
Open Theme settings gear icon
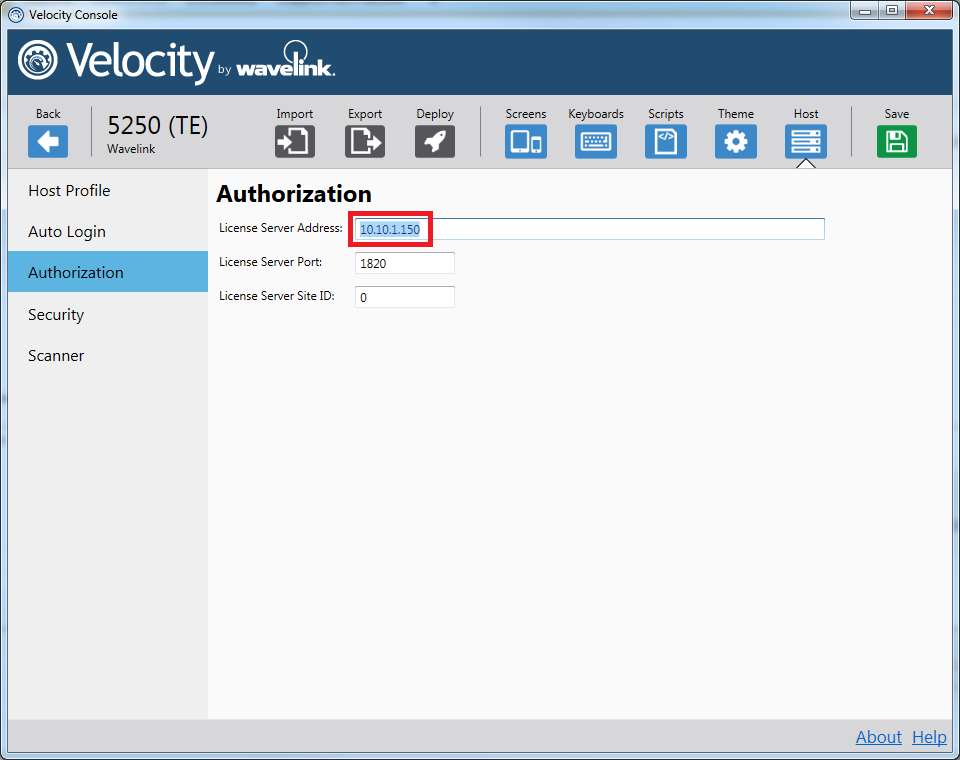coord(735,141)
